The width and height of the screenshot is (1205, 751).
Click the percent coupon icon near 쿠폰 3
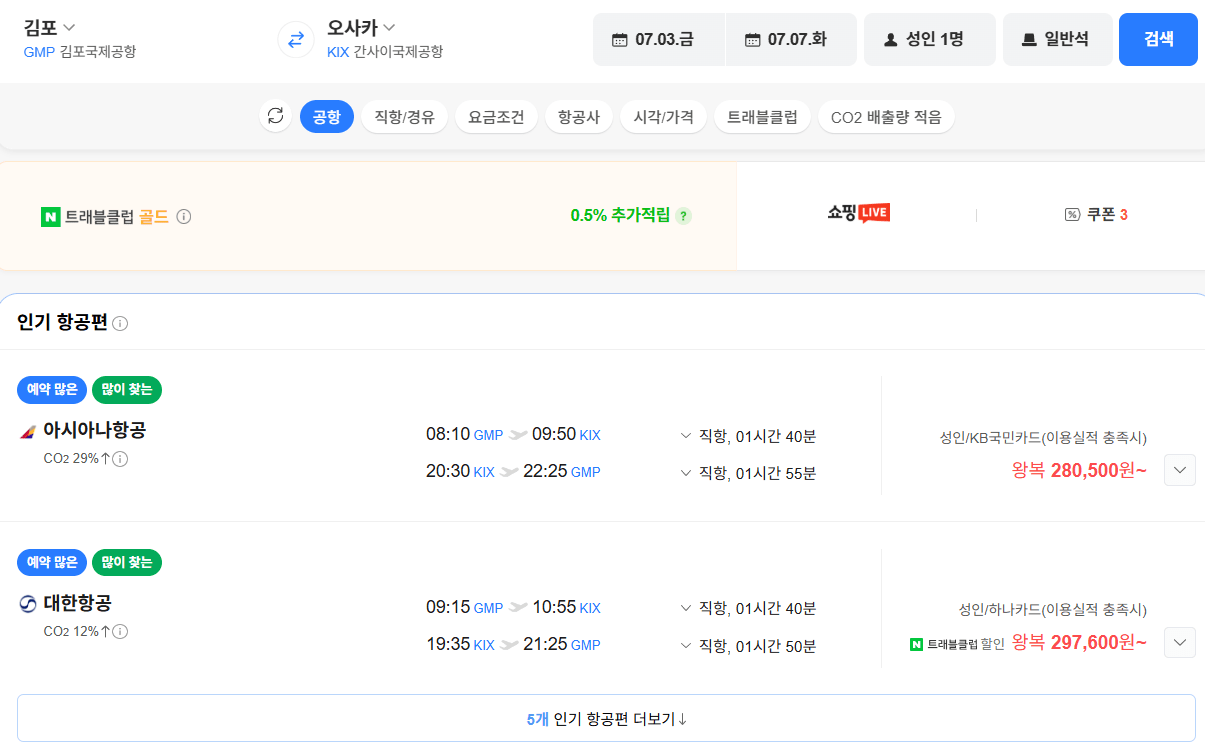1072,212
